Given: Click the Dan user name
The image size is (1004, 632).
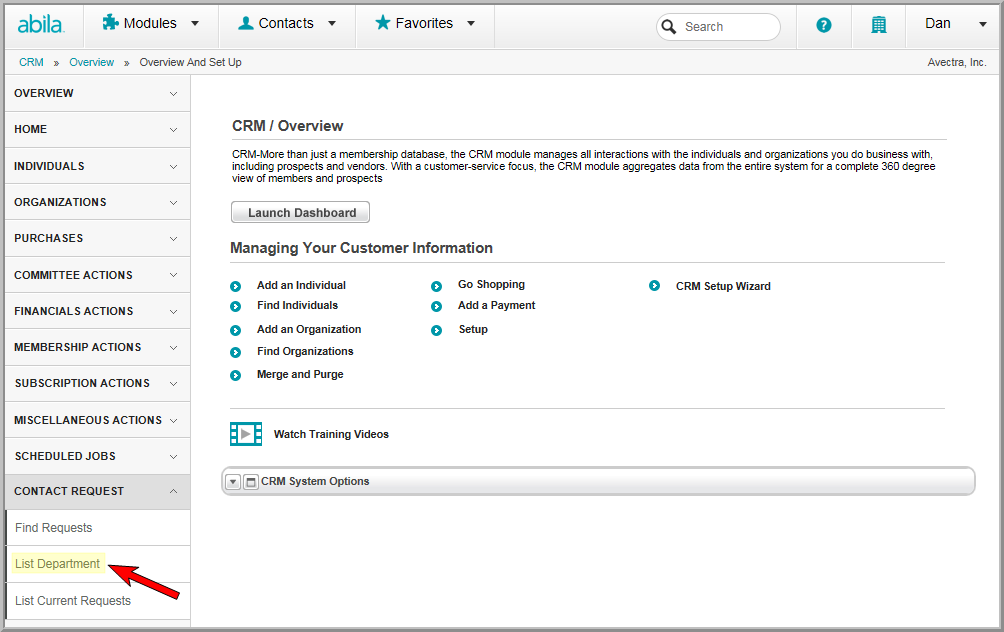Looking at the screenshot, I should [x=937, y=24].
